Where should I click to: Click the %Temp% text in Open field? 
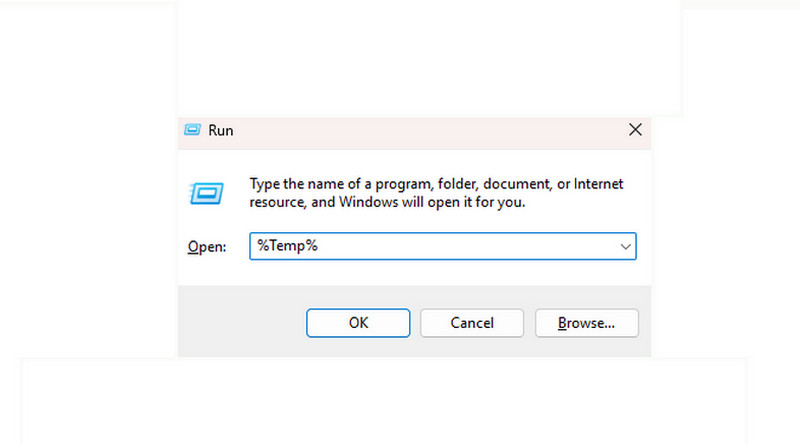click(287, 246)
